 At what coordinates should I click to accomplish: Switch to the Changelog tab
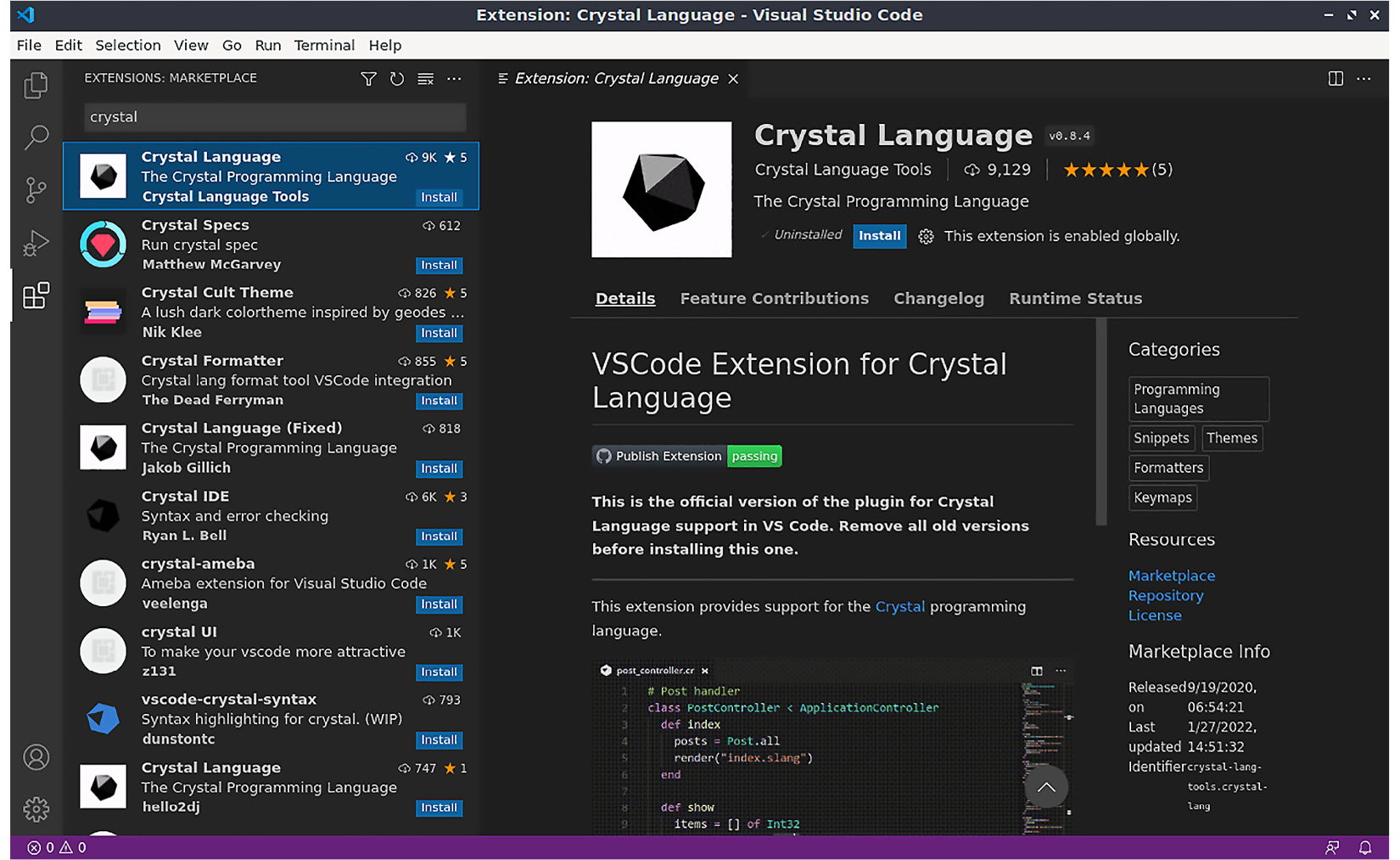[x=938, y=299]
